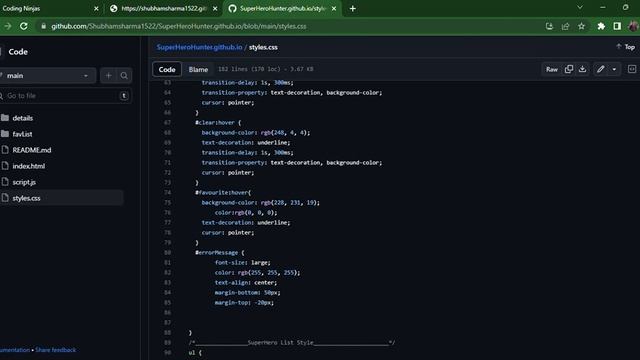The height and width of the screenshot is (360, 640).
Task: Close the Coding Ninjas tab
Action: 96,8
